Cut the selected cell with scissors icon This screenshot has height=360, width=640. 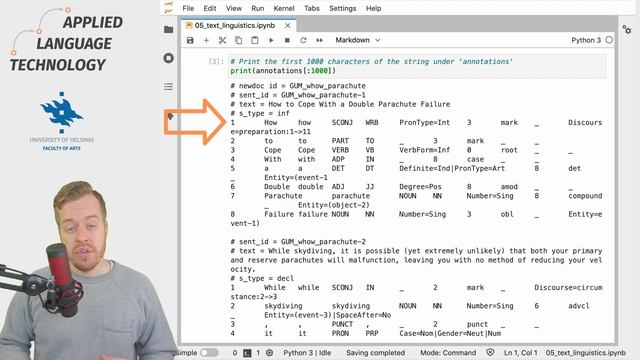pos(222,40)
